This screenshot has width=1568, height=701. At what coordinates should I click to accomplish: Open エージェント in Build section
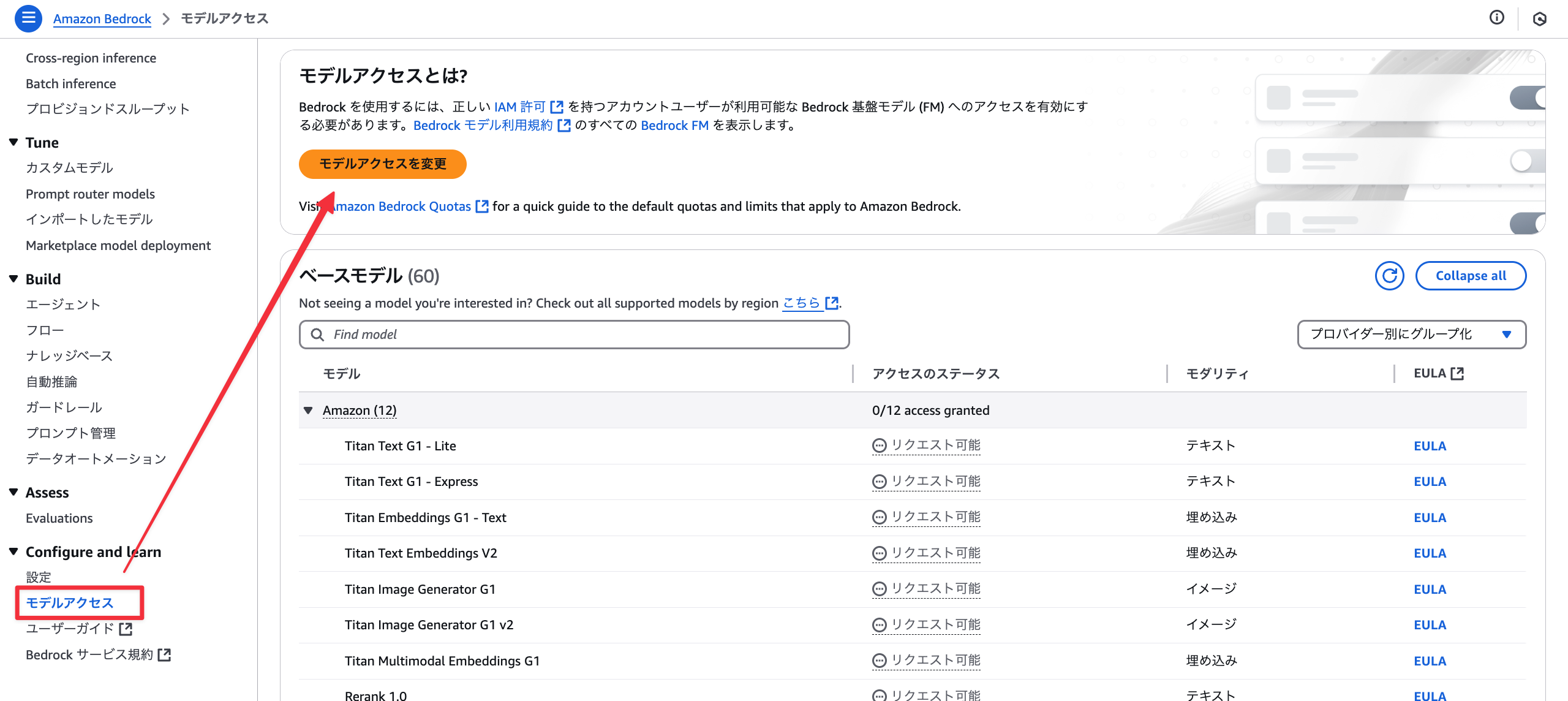point(63,305)
